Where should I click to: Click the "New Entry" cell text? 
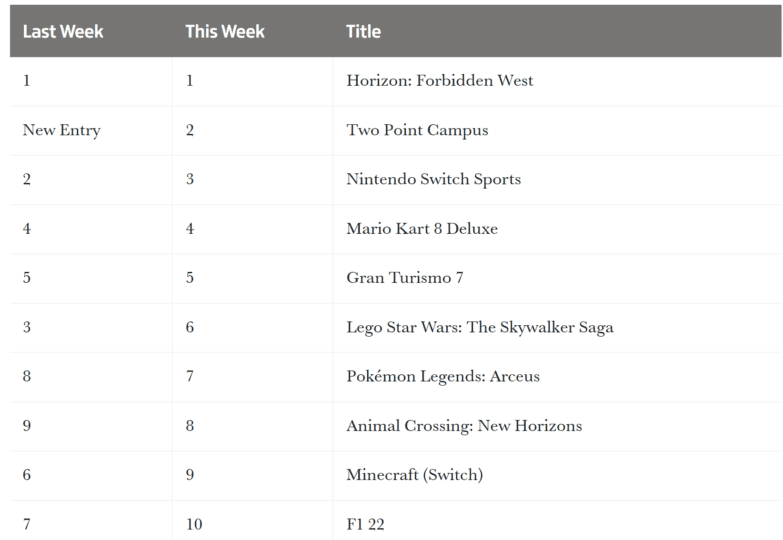coord(61,130)
